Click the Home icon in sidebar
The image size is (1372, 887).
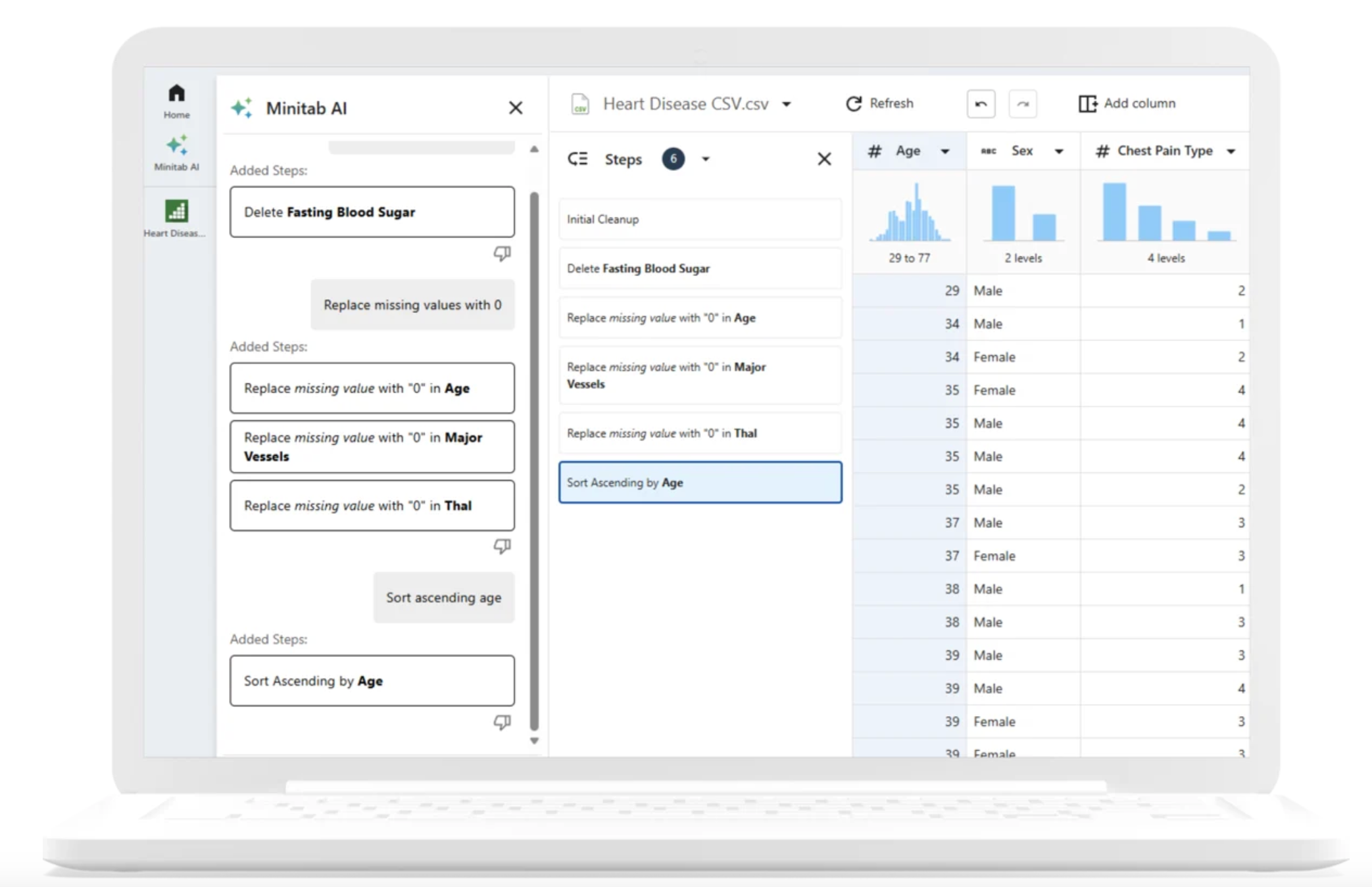click(176, 94)
